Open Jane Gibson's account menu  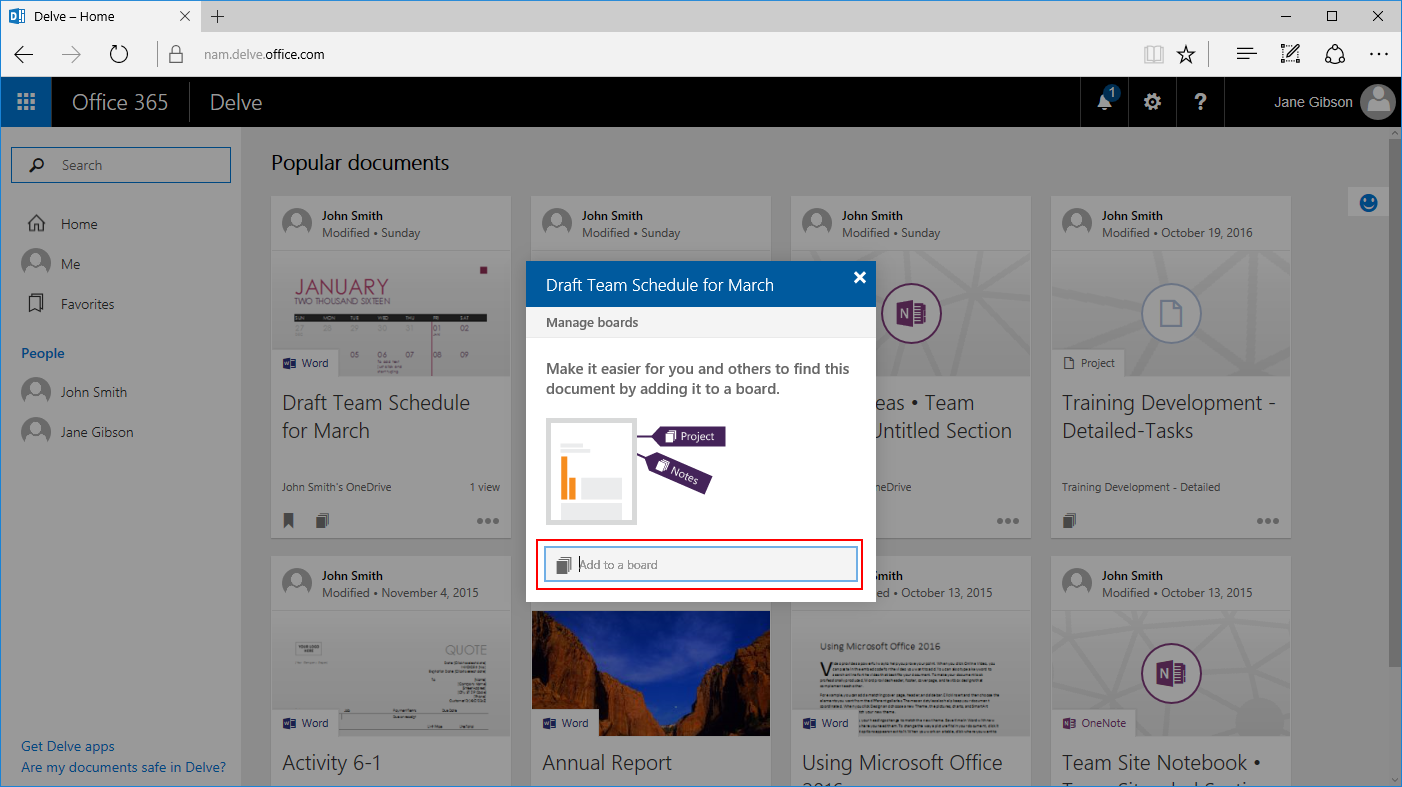pyautogui.click(x=1334, y=102)
